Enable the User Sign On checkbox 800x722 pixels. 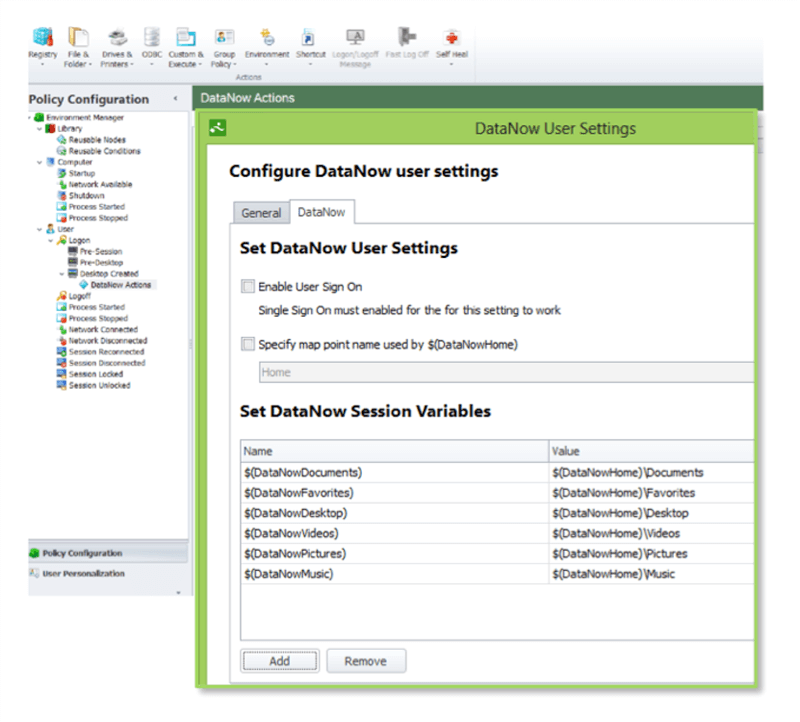(248, 287)
